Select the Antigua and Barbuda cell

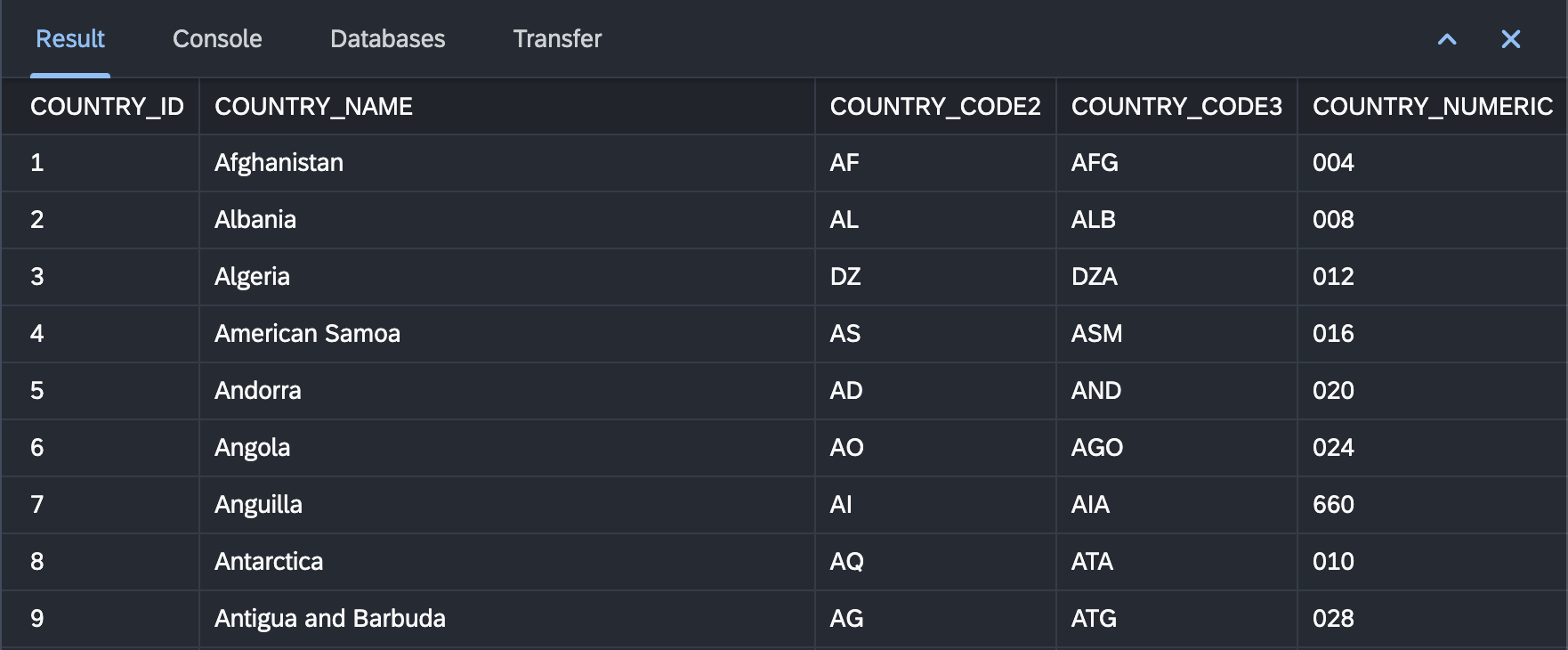(507, 619)
